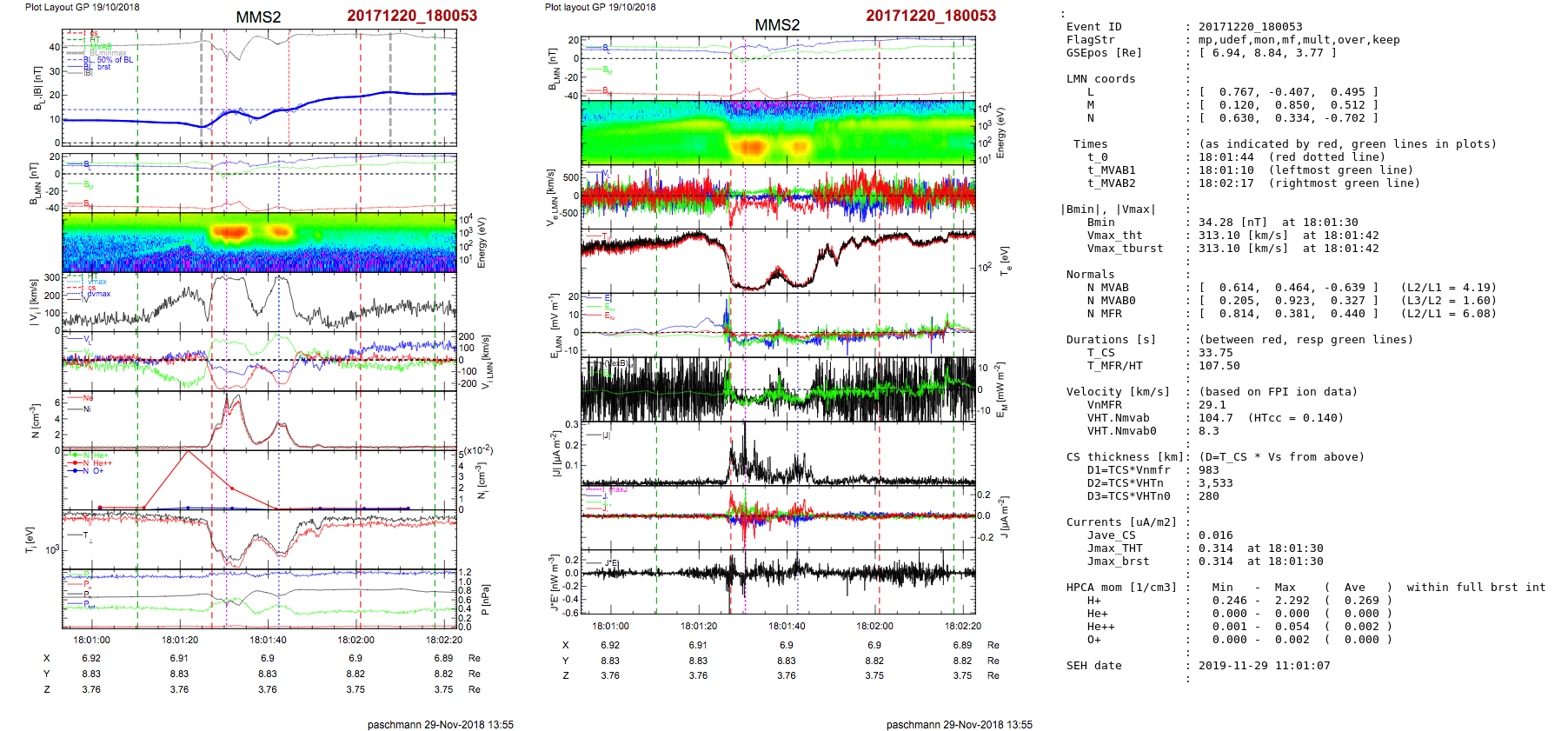Image resolution: width=1568 pixels, height=731 pixels.
Task: Select the 'Plot Layout GP 19/10/2018' text at top left
Action: coord(82,7)
